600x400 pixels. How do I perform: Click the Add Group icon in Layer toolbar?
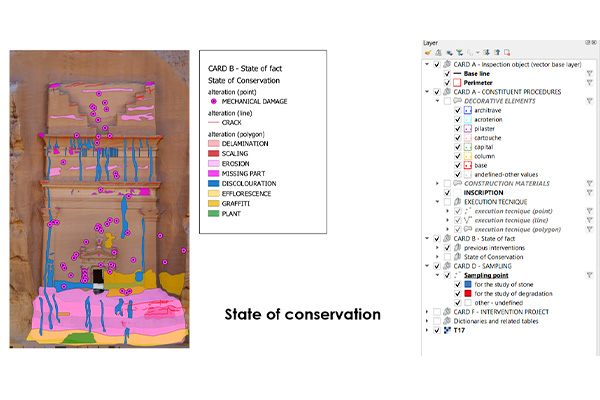[438, 53]
